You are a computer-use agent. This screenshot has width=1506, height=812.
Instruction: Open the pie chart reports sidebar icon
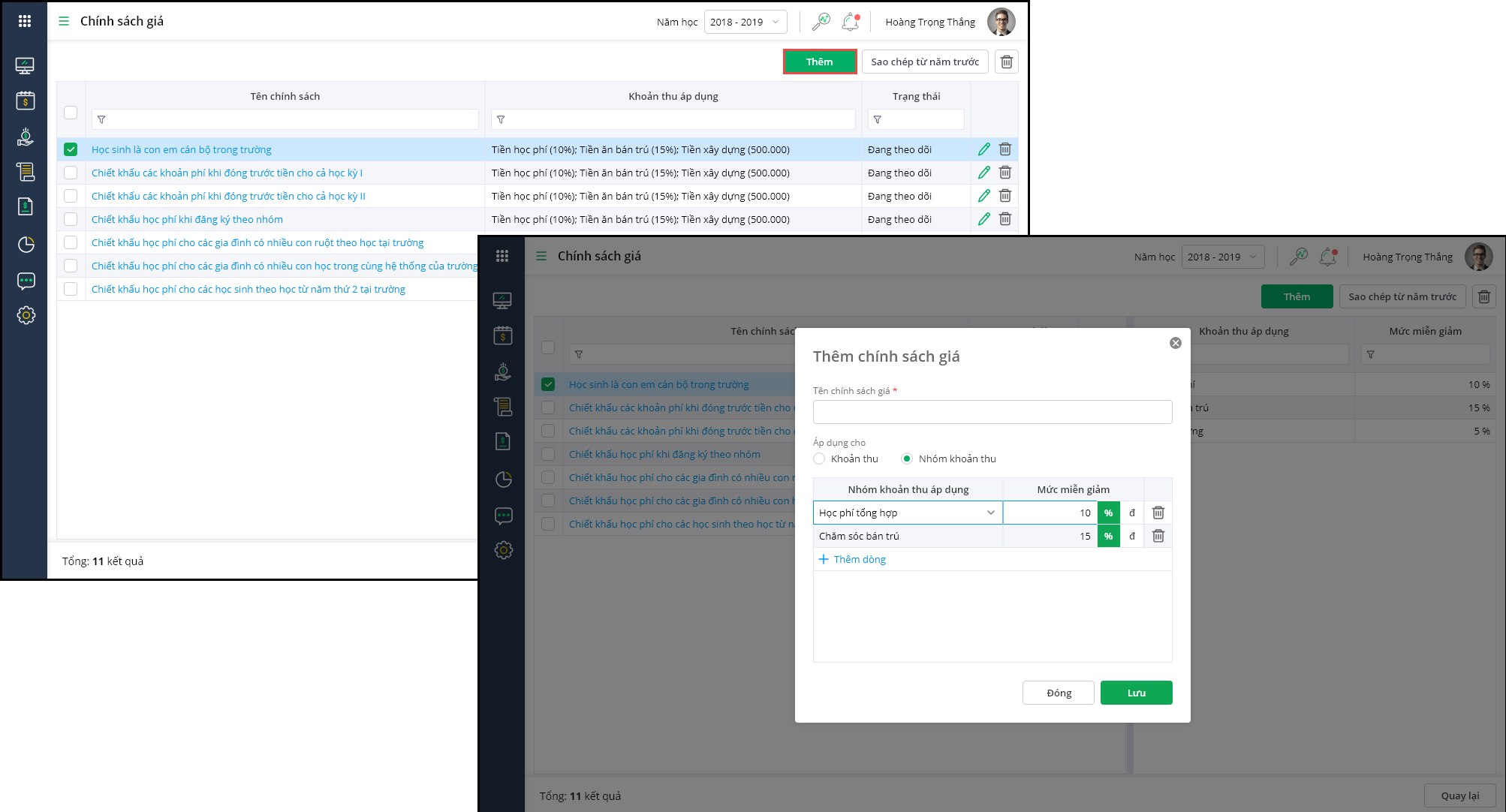[26, 245]
